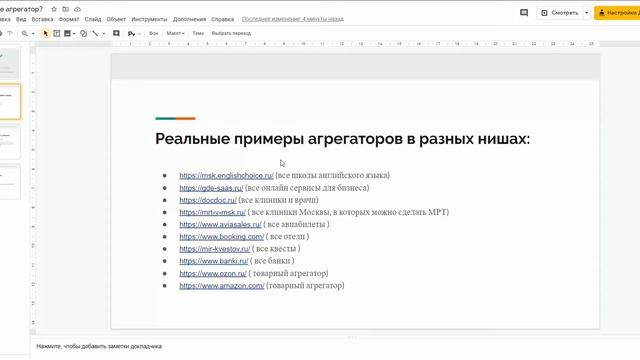Image resolution: width=640 pixels, height=360 pixels.
Task: Open the Shape tool icon
Action: pyautogui.click(x=84, y=33)
